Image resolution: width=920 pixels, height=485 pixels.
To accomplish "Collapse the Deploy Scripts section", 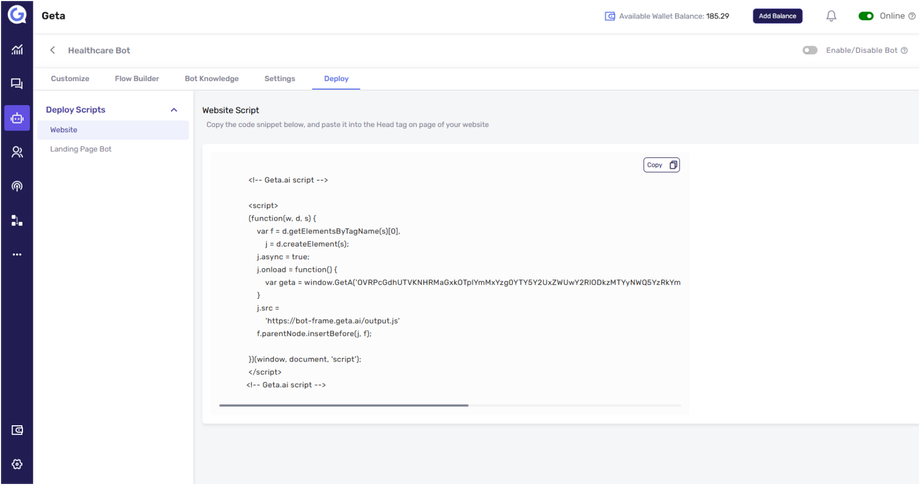I will [174, 110].
